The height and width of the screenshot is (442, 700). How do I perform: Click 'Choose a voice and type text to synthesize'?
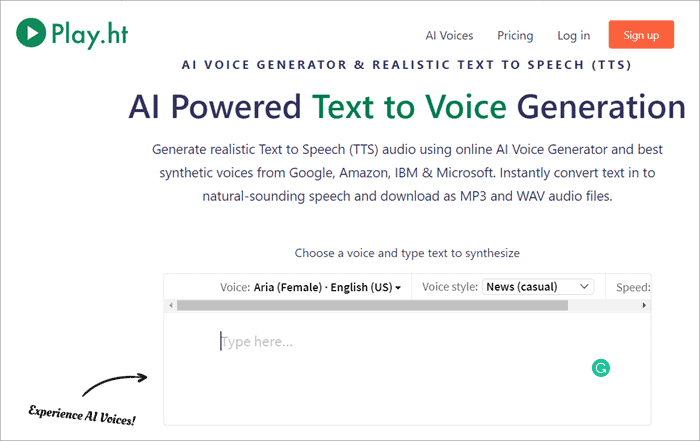pos(407,253)
